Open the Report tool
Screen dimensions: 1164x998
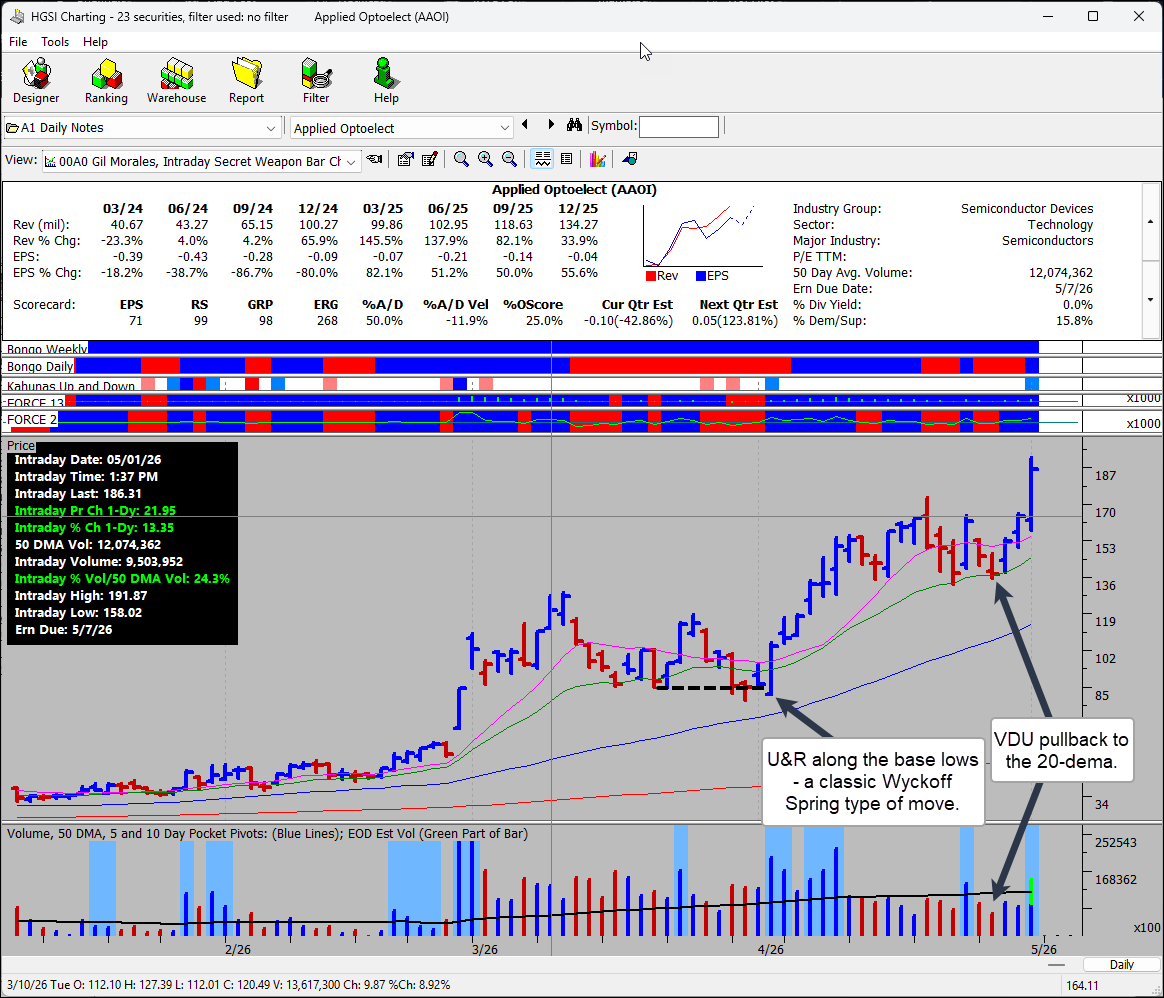246,81
